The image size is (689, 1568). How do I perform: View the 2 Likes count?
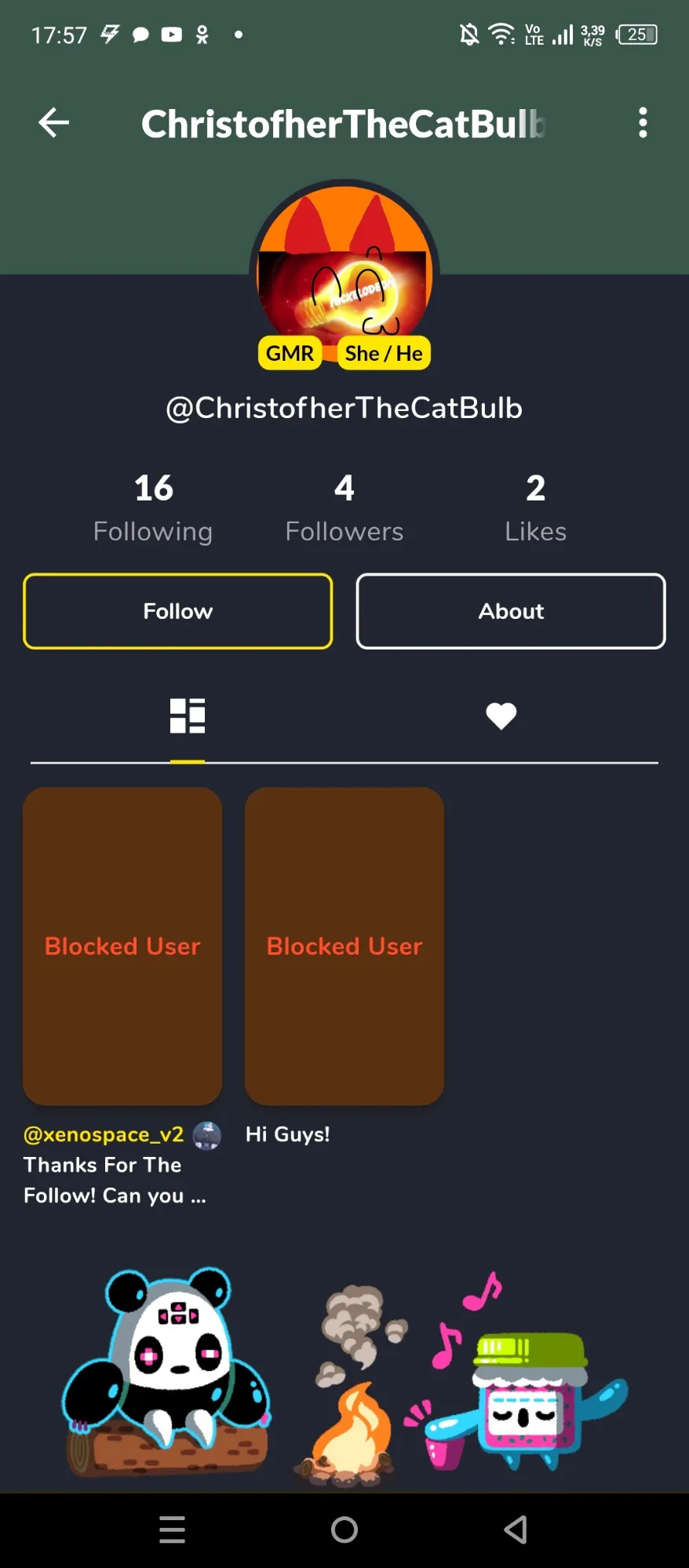click(x=535, y=508)
